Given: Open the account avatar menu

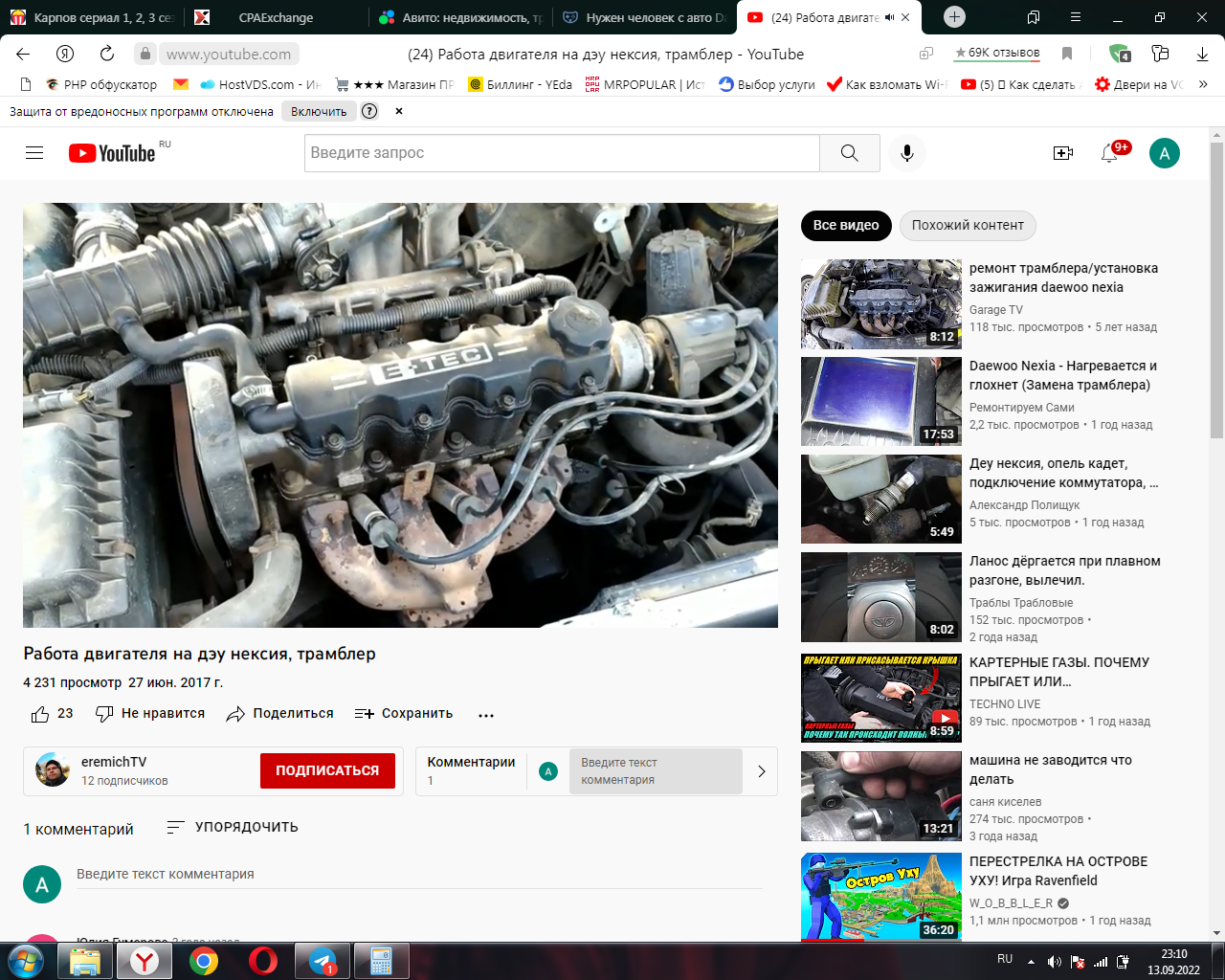Looking at the screenshot, I should pyautogui.click(x=1164, y=153).
